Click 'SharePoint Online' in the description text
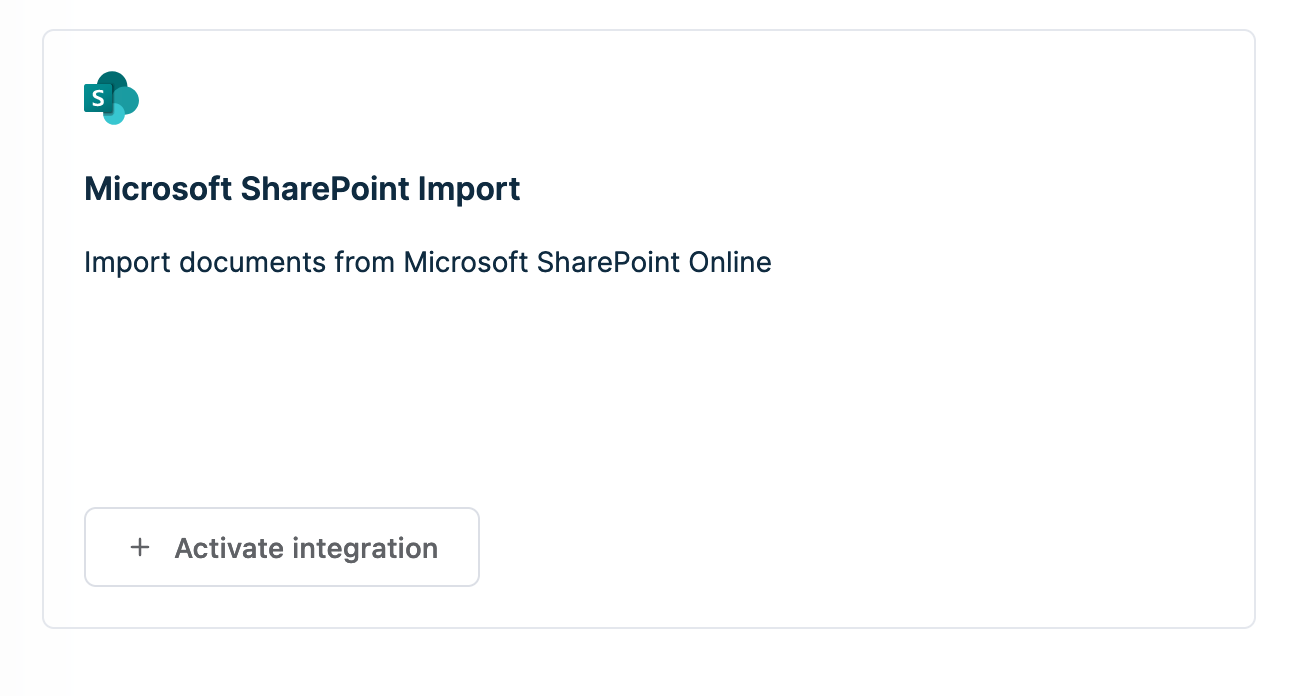The width and height of the screenshot is (1302, 696). [x=654, y=263]
